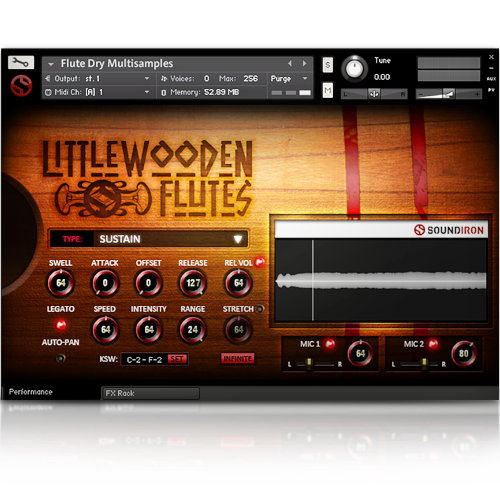Toggle the Auto-Pan button
Image resolution: width=500 pixels, height=500 pixels.
(61, 358)
